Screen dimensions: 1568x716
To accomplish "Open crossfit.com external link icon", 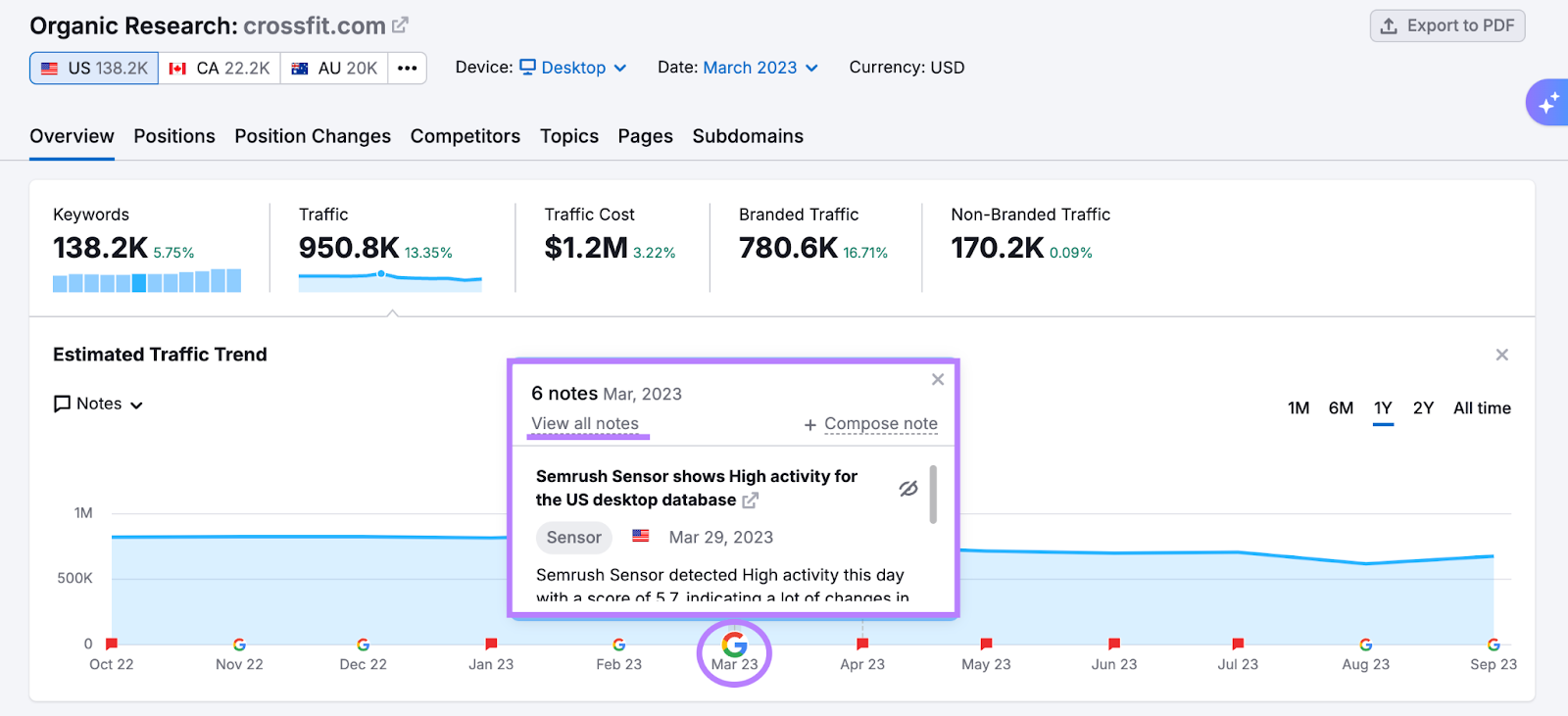I will coord(400,25).
